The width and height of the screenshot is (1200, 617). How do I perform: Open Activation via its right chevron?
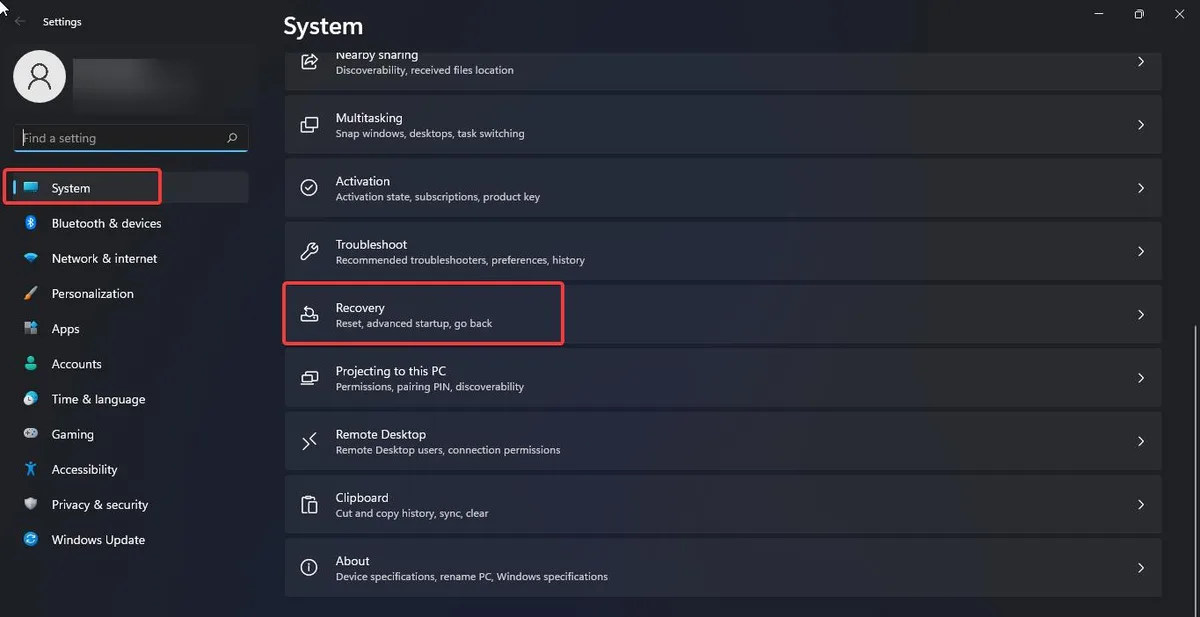(x=1141, y=188)
